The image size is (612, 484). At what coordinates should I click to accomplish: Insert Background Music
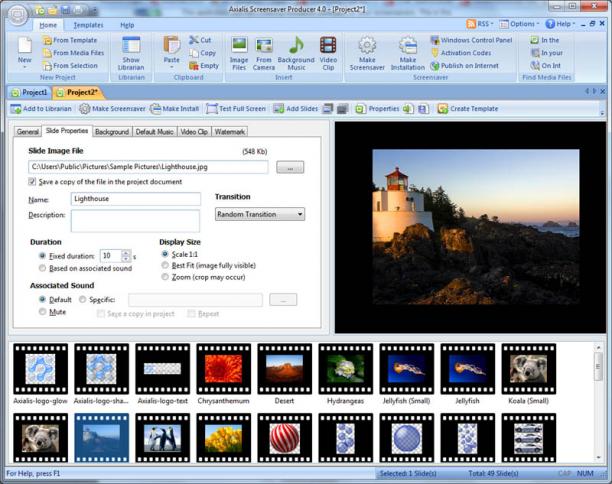[x=296, y=53]
